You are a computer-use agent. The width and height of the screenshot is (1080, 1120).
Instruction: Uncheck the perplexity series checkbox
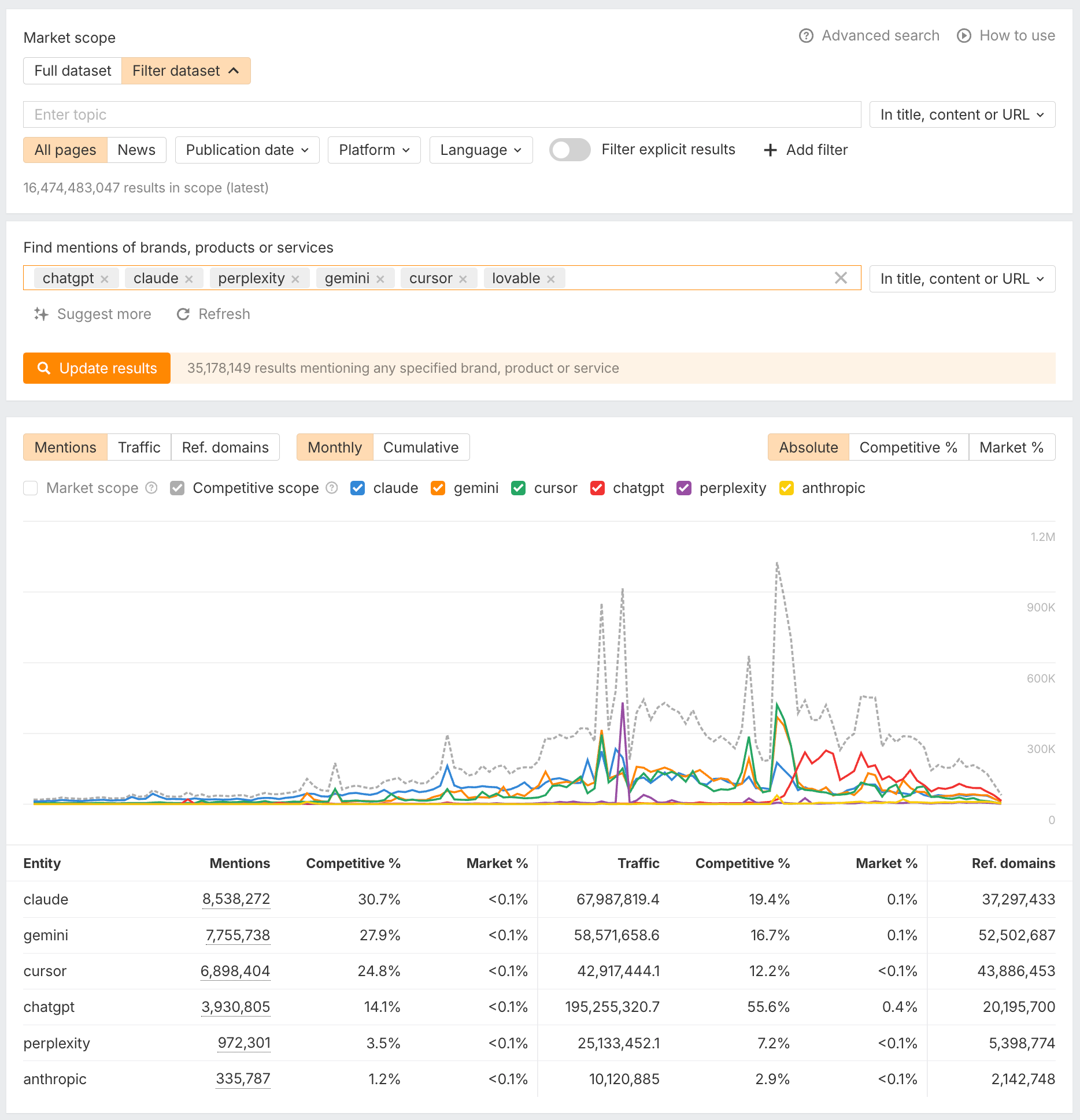tap(684, 488)
